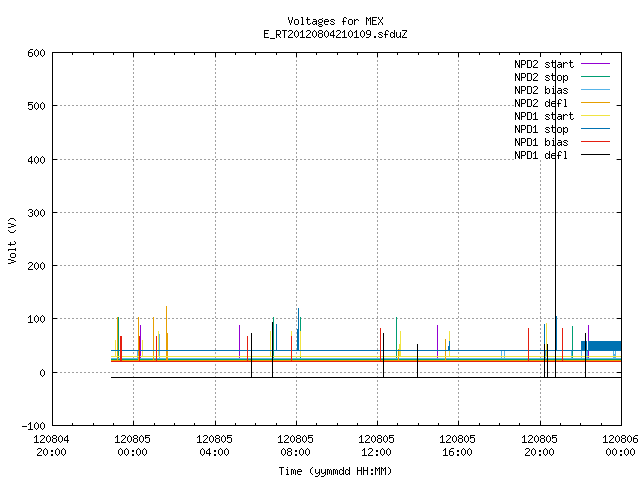Click the 600 y-axis tick label
The width and height of the screenshot is (640, 480).
pos(36,53)
